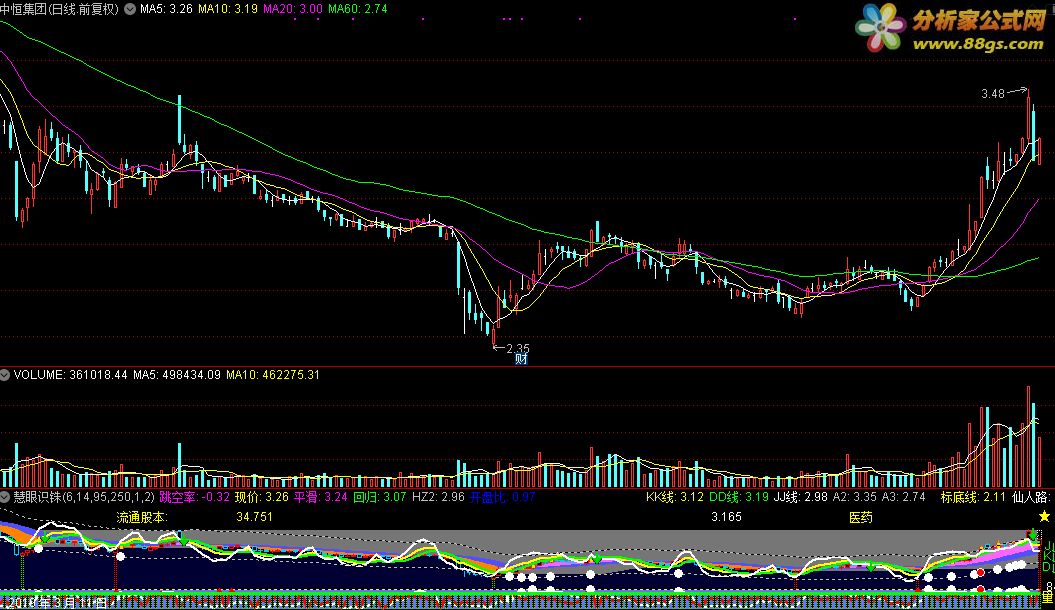Click the 量 icon at the bottom right corner
Screen dimensions: 1055x610
1048,597
